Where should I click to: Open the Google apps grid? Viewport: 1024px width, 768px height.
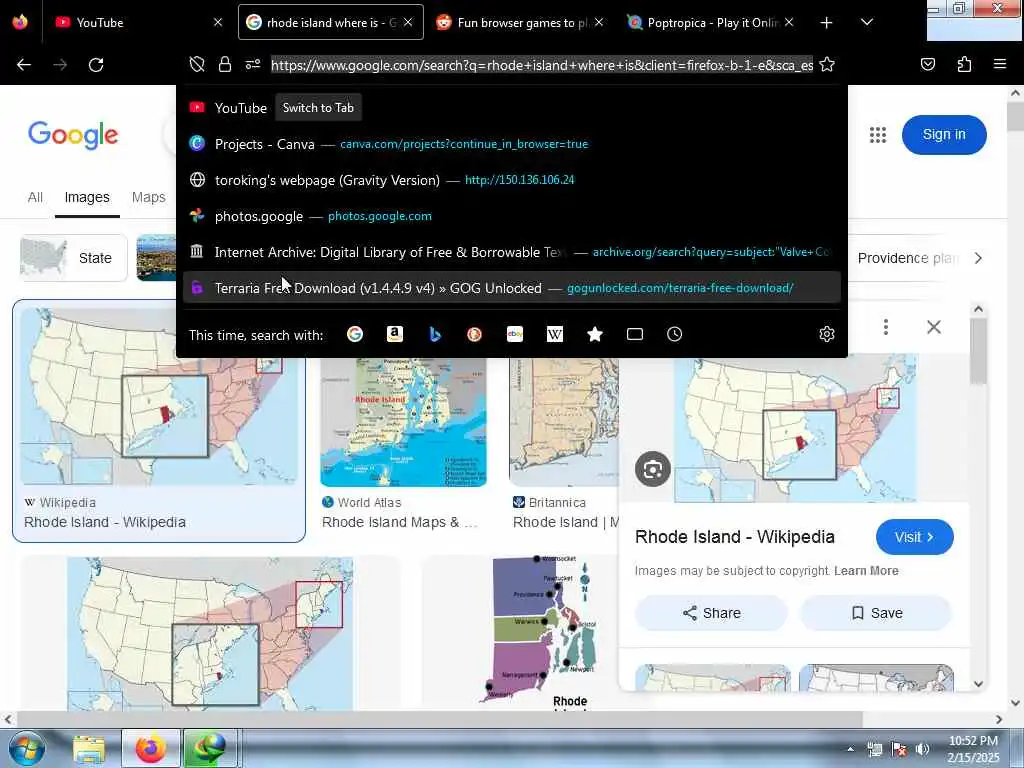(878, 135)
